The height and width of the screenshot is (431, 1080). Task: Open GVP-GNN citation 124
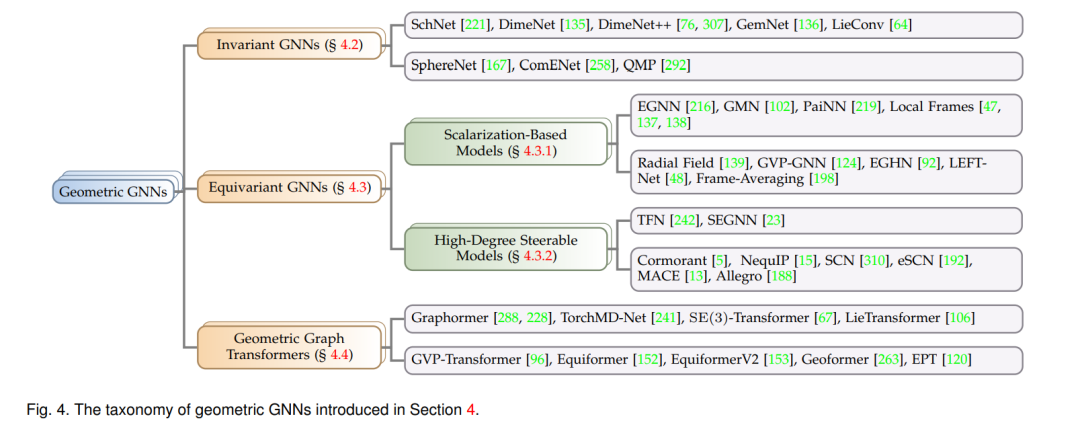click(845, 163)
